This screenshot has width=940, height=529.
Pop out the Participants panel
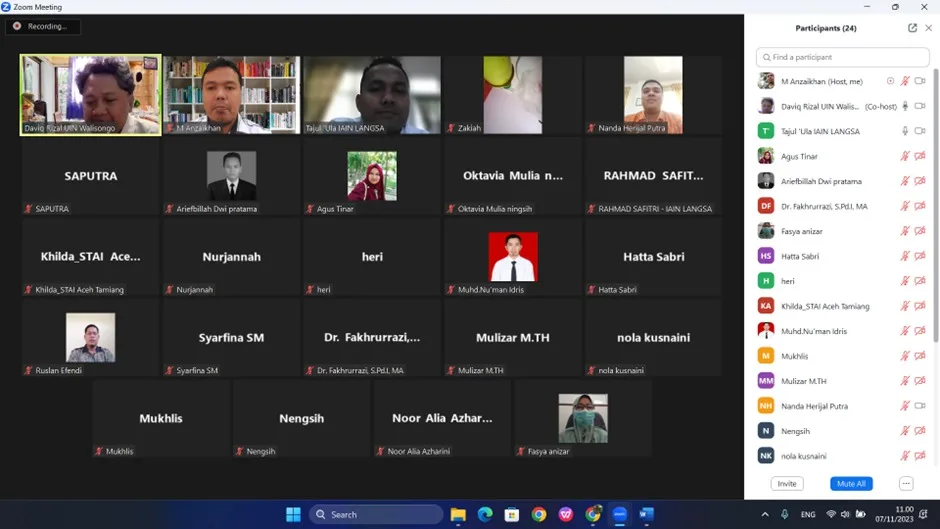[x=912, y=28]
